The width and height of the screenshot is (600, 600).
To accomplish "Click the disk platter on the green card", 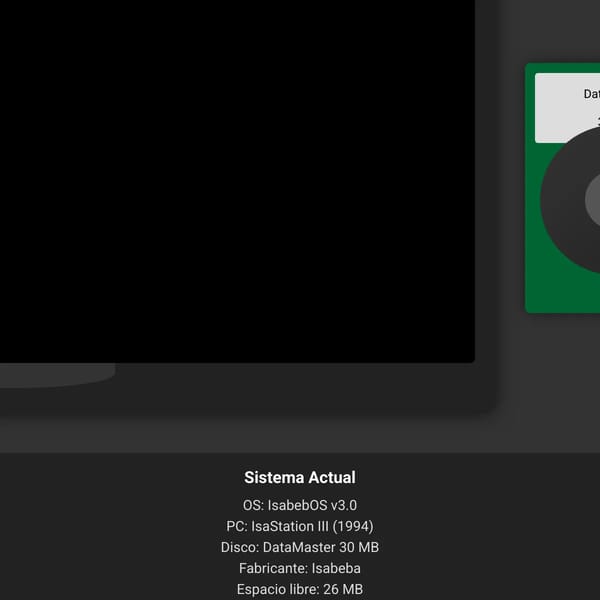I will (571, 200).
